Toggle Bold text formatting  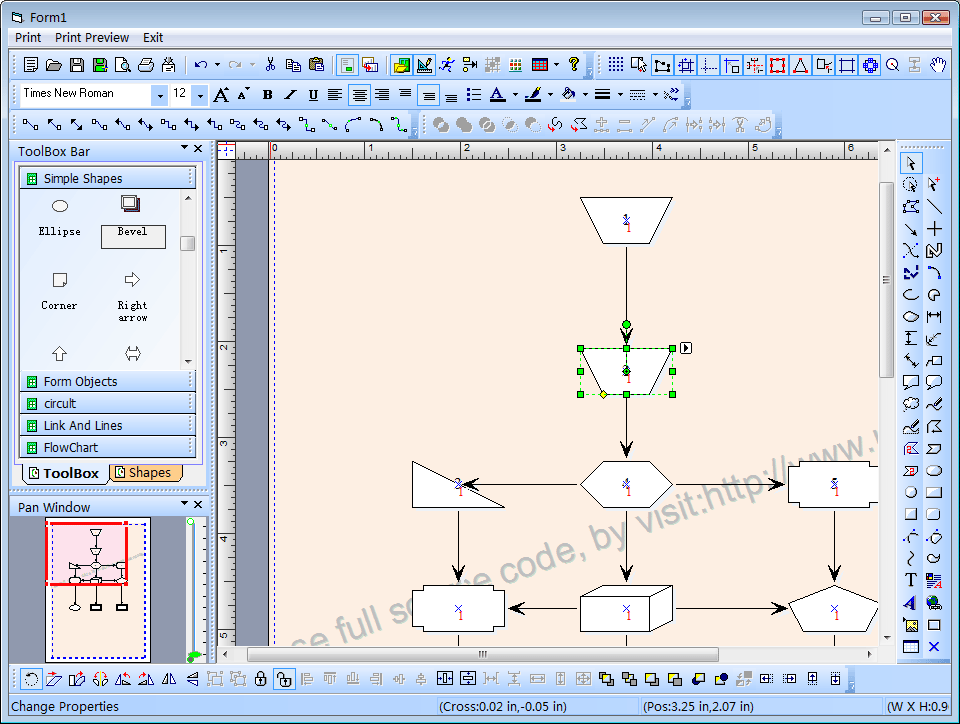pyautogui.click(x=267, y=95)
